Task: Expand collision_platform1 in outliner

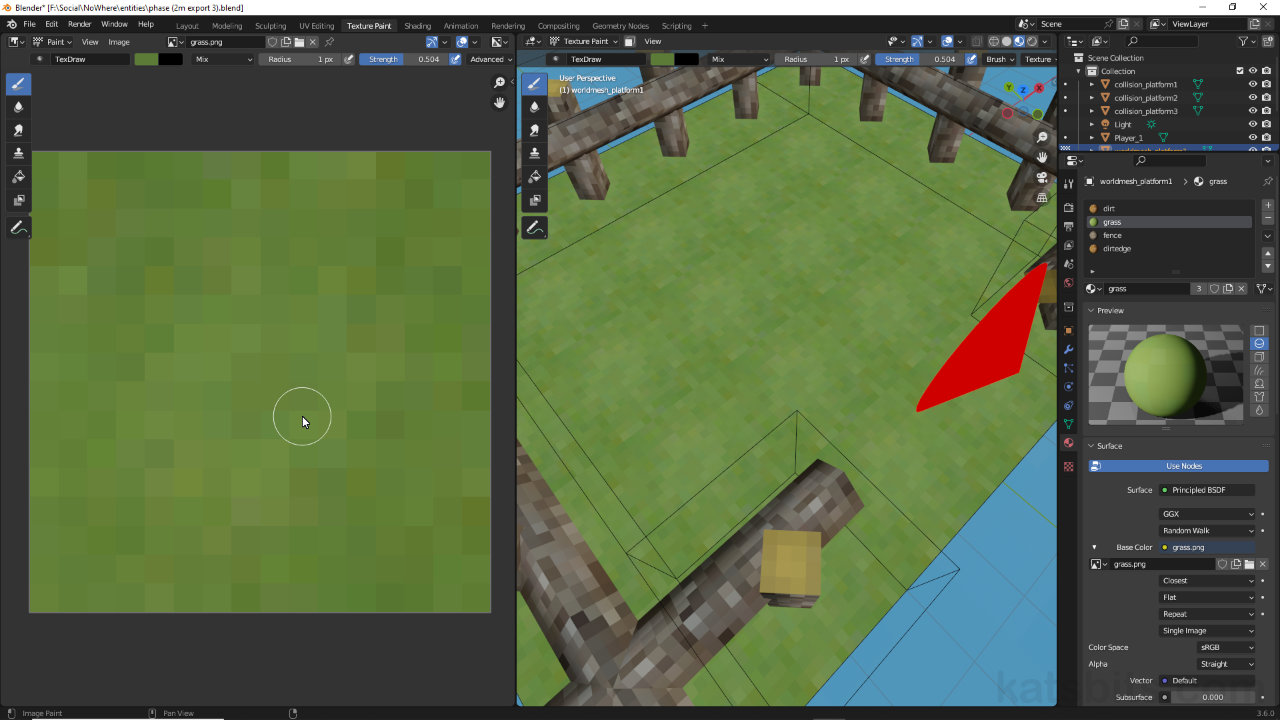Action: coord(1092,85)
